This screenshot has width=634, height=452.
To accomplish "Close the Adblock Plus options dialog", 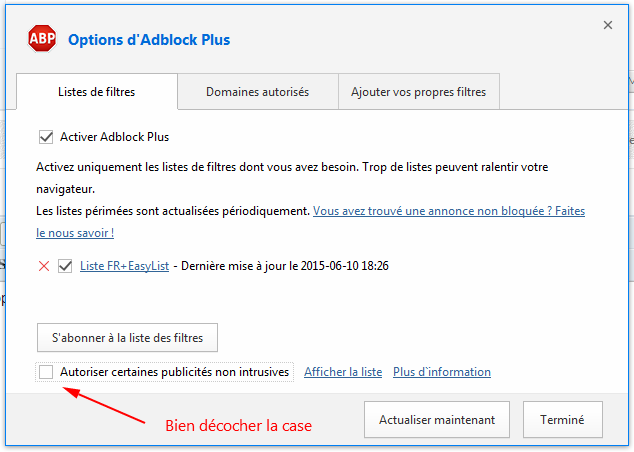I will click(607, 25).
